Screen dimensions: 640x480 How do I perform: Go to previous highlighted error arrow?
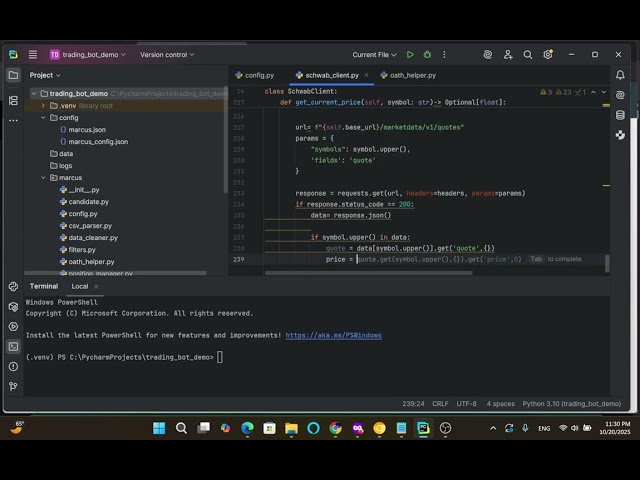[593, 92]
